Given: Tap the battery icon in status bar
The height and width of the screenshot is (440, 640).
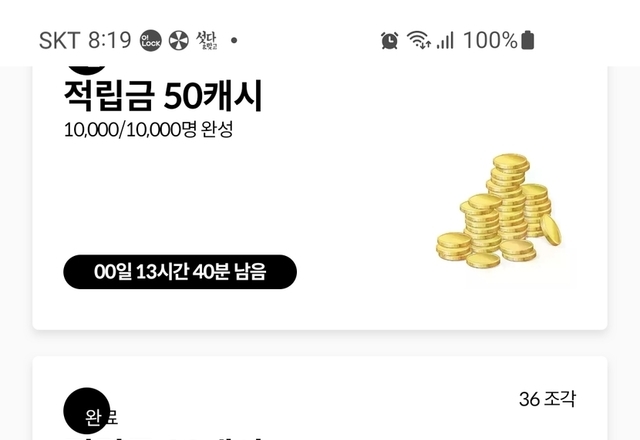Looking at the screenshot, I should (528, 40).
